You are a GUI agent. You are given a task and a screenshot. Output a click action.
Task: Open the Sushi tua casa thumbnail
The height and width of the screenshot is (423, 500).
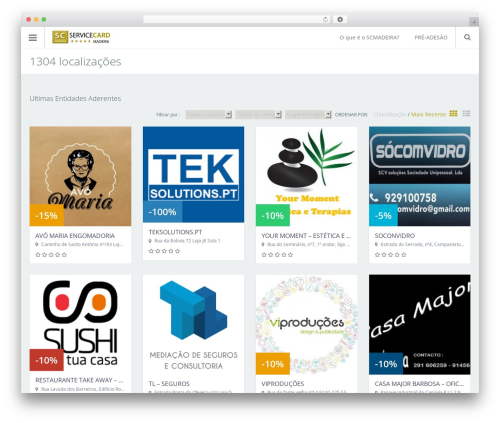pos(80,323)
